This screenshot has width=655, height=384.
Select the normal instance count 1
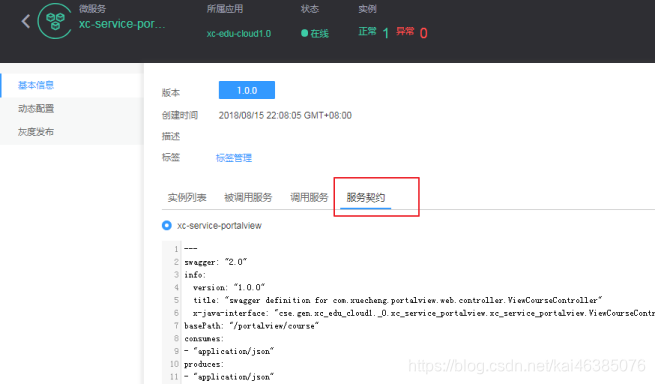tap(386, 33)
